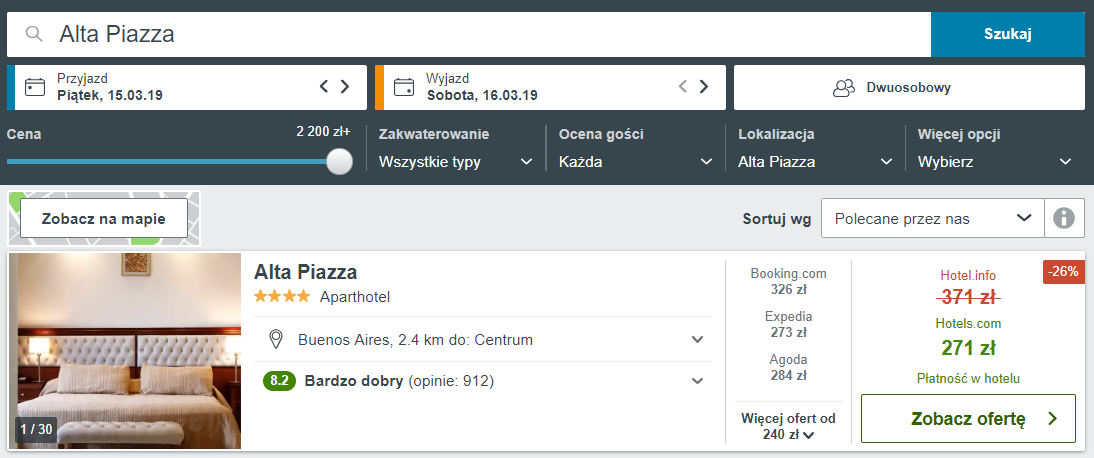This screenshot has width=1094, height=458.
Task: Click the check-out calendar icon
Action: click(x=404, y=87)
